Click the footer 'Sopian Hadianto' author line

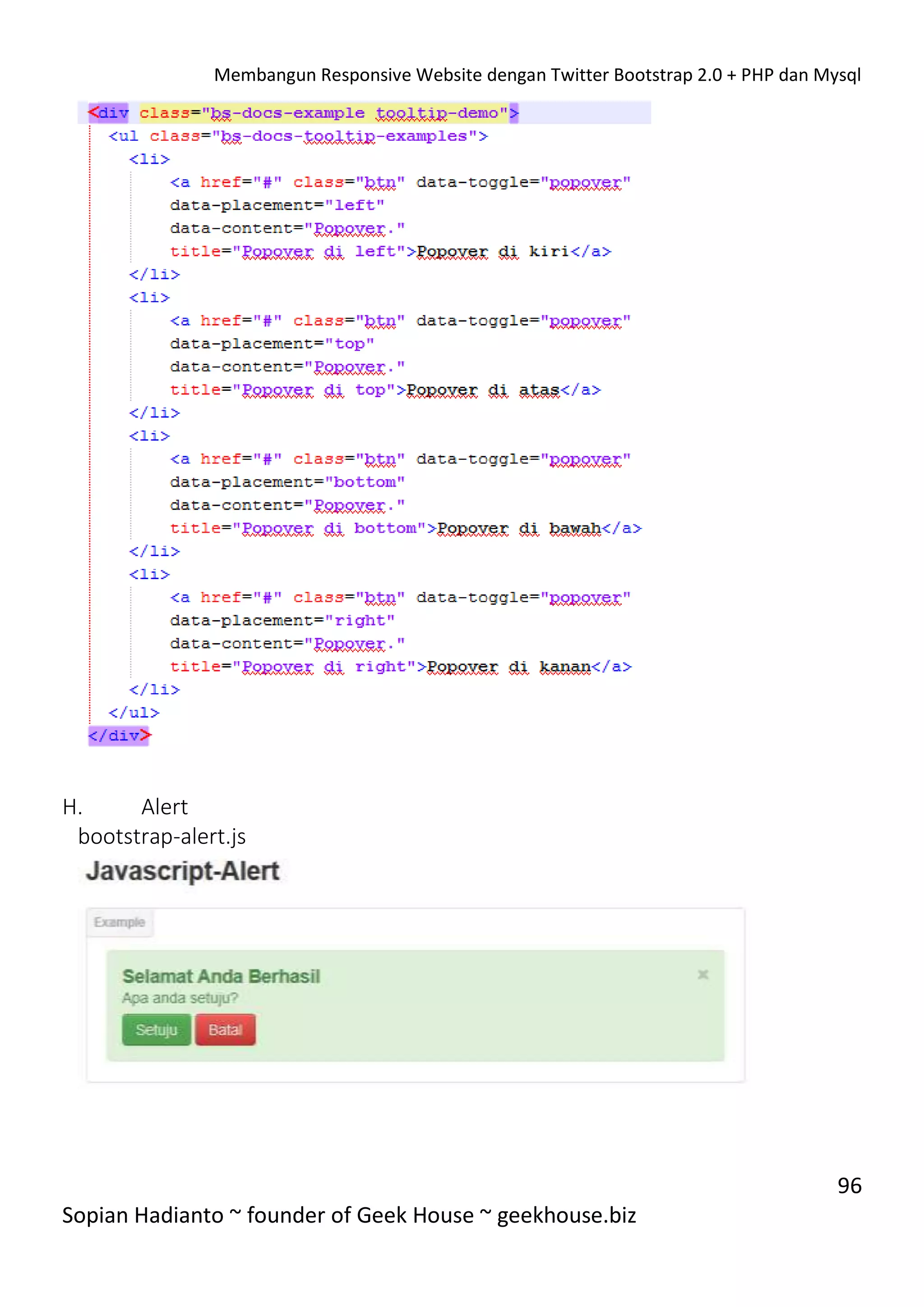point(349,1215)
